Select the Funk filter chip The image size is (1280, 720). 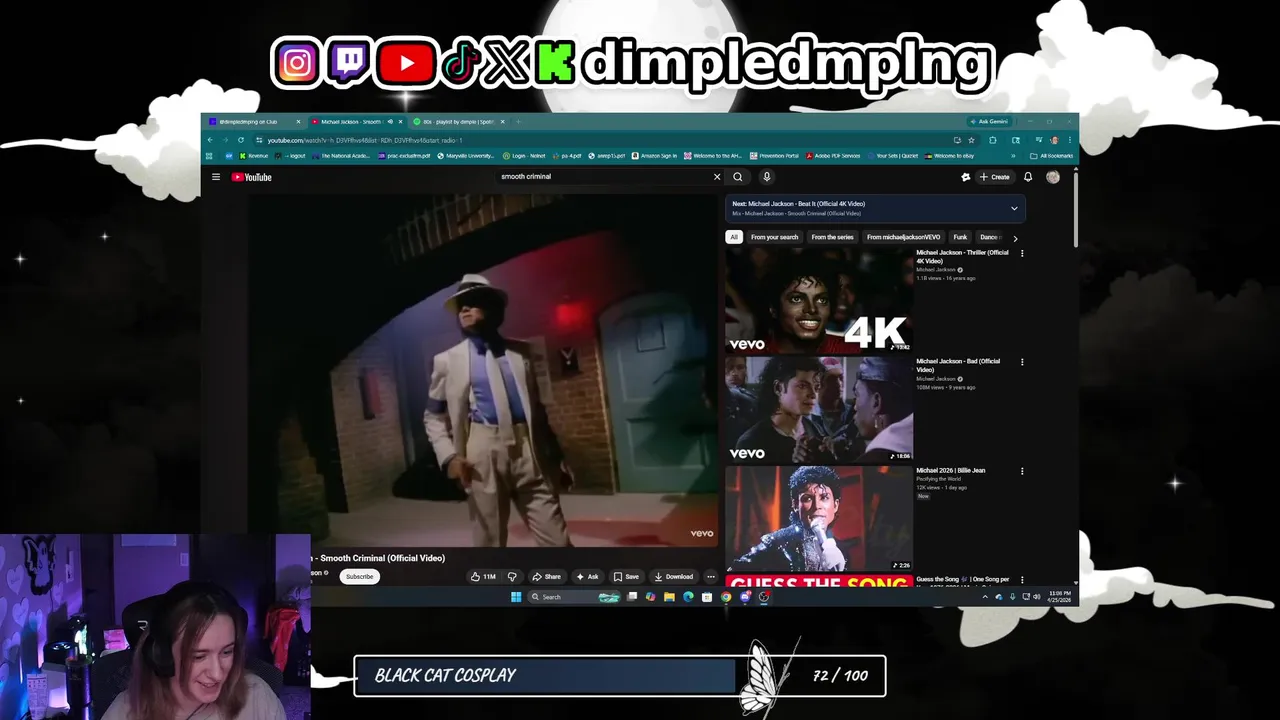point(960,237)
